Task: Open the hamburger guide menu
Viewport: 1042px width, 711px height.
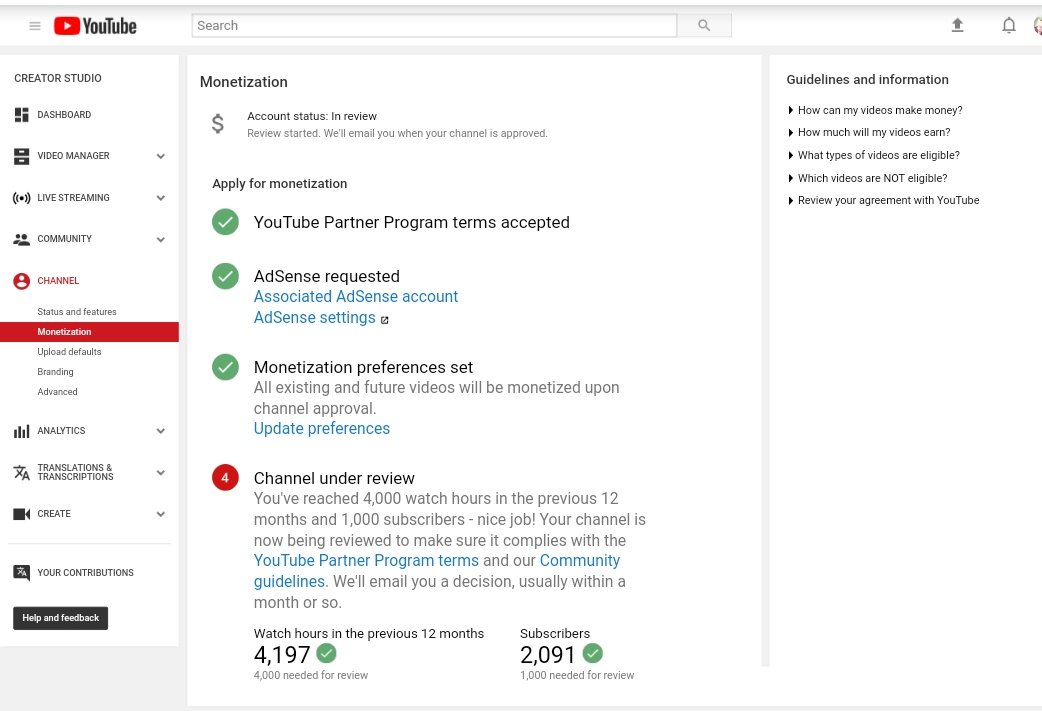Action: tap(35, 26)
